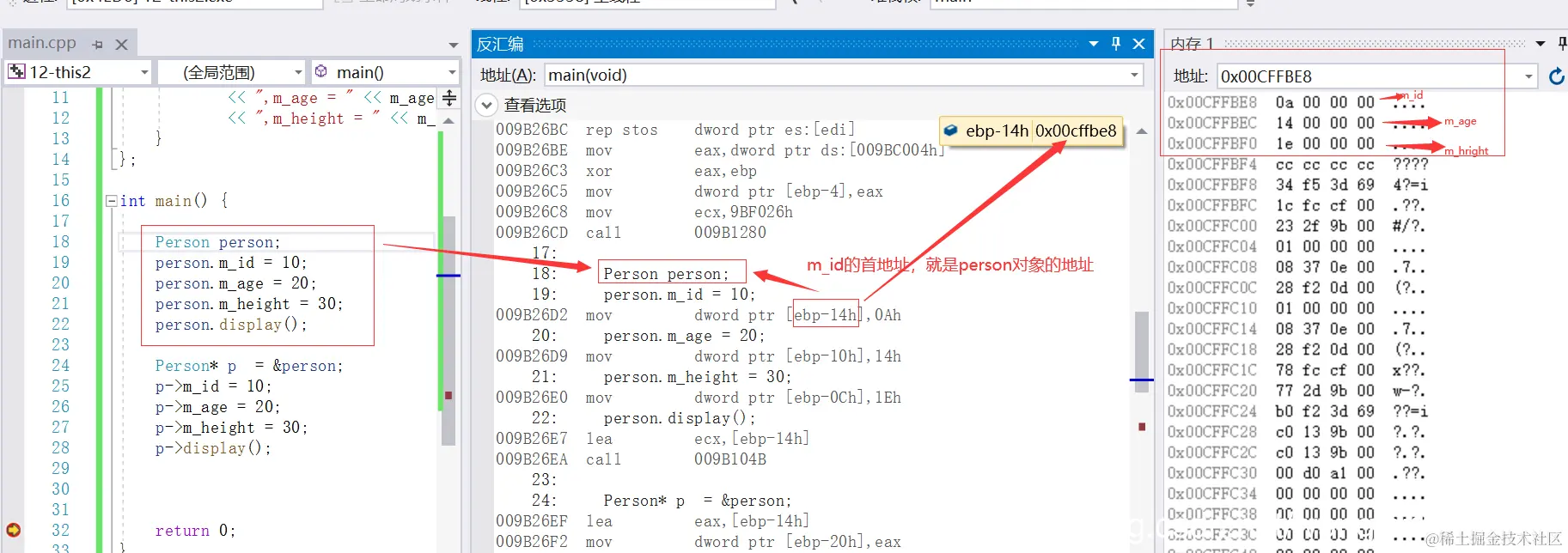Click 'p->display();' on line 28
This screenshot has width=1568, height=553.
click(x=213, y=448)
